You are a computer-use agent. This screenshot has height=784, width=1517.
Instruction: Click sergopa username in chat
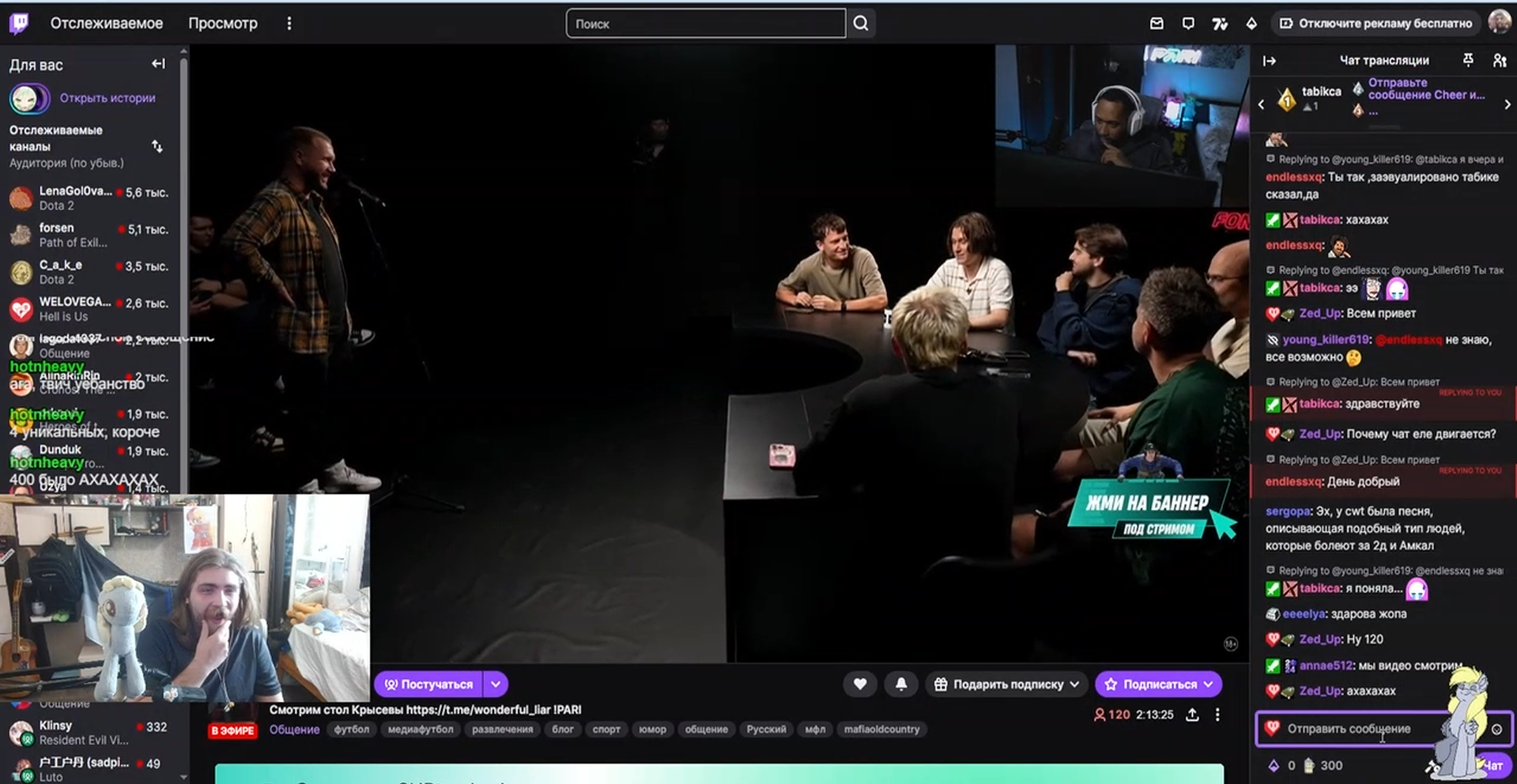pos(1287,511)
